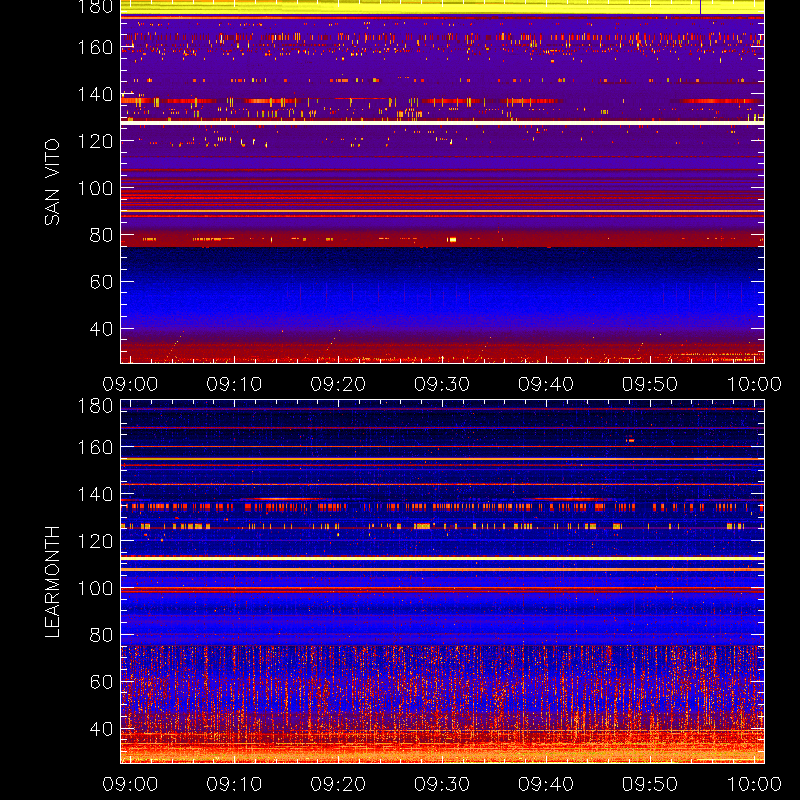Select the 40 frequency tick in the San Vito plot

pyautogui.click(x=101, y=329)
